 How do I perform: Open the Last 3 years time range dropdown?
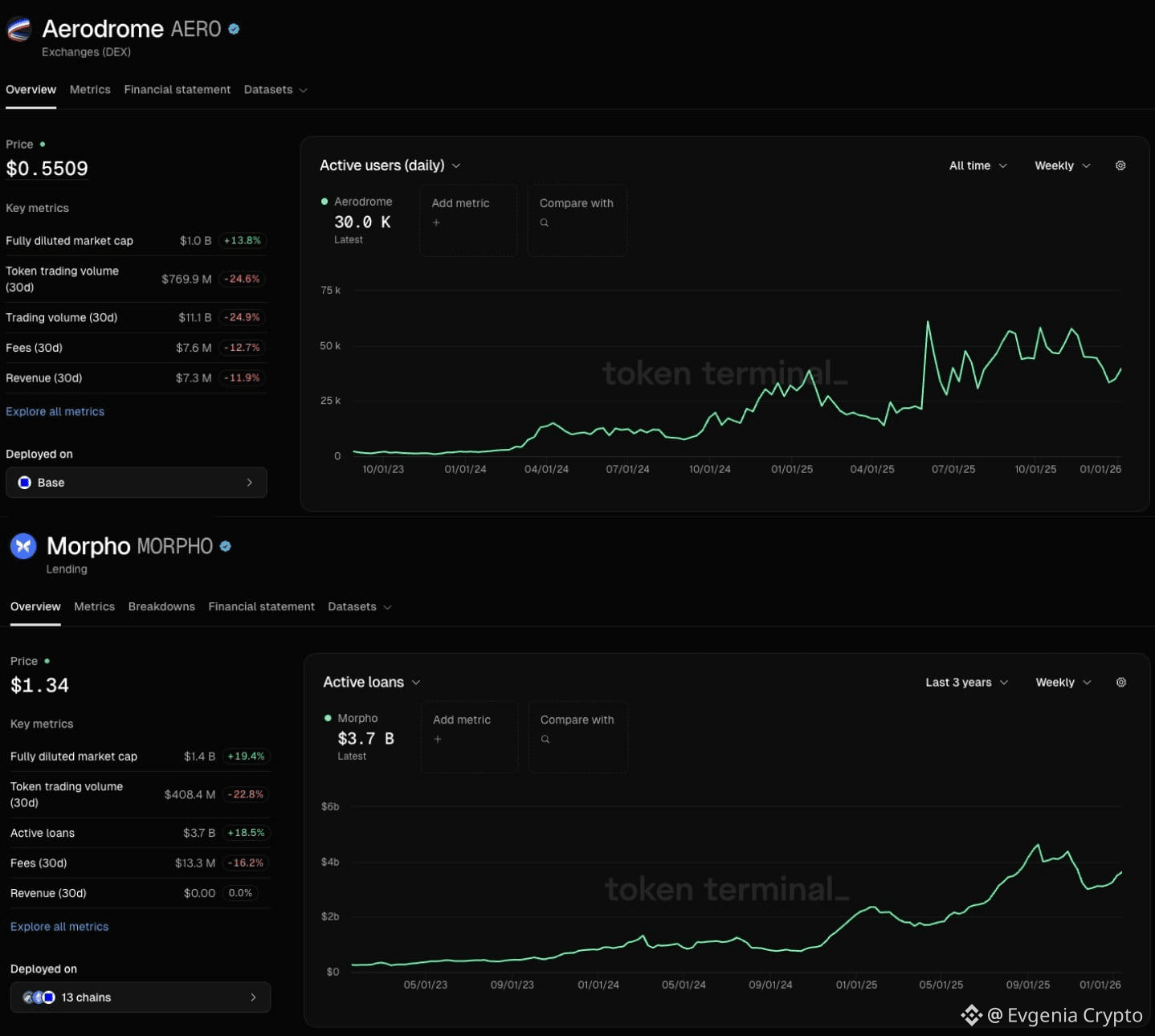[x=965, y=682]
